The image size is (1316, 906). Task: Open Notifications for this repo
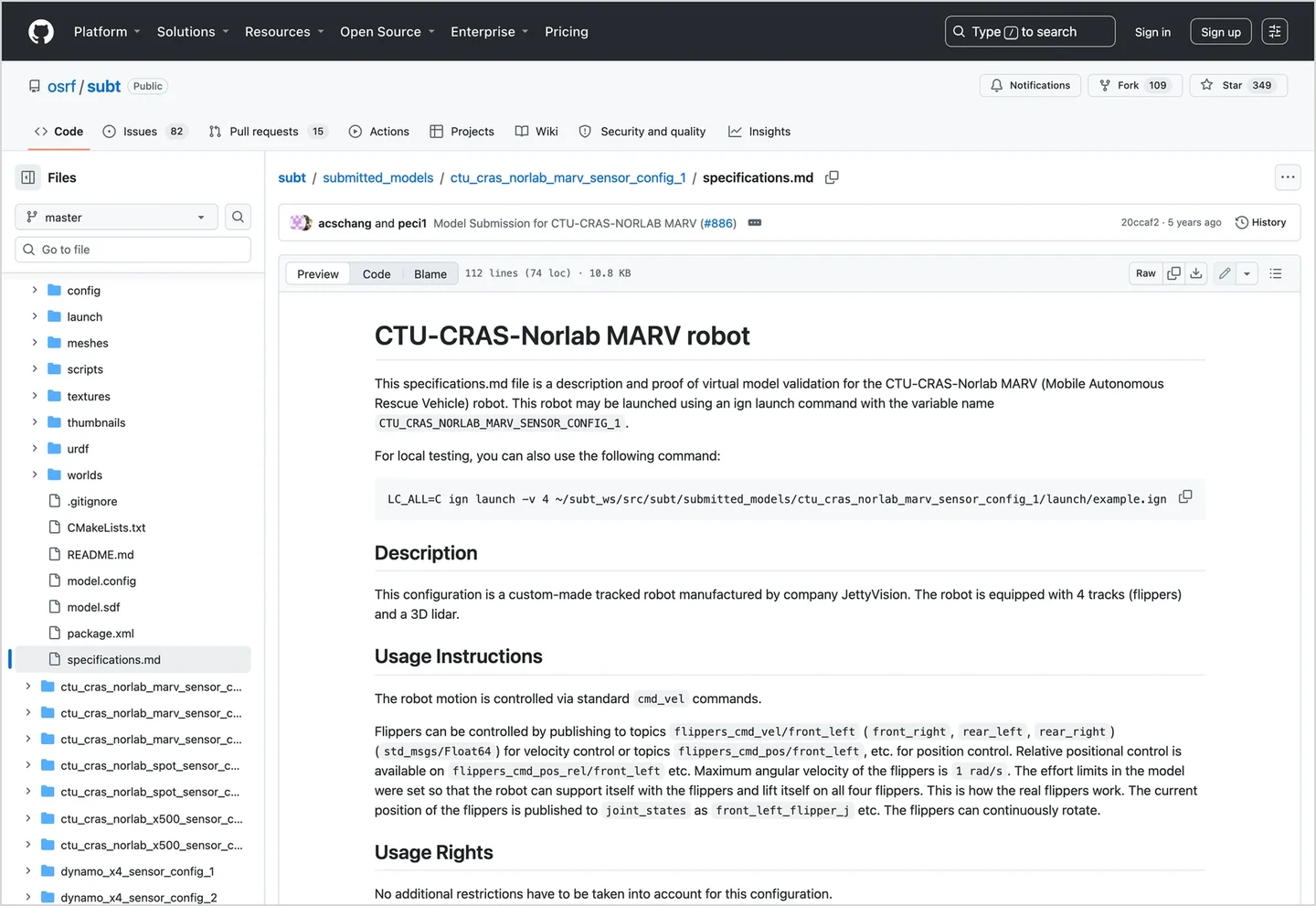point(1031,85)
